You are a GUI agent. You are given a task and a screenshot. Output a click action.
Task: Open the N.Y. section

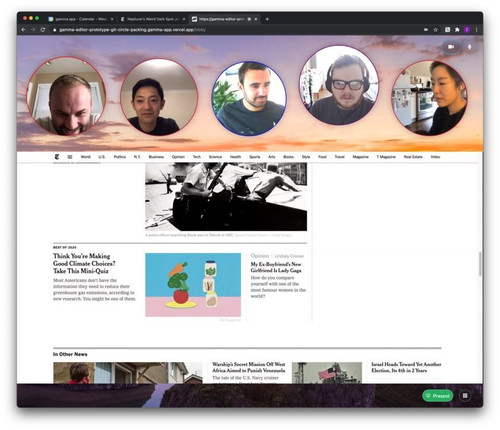[137, 157]
